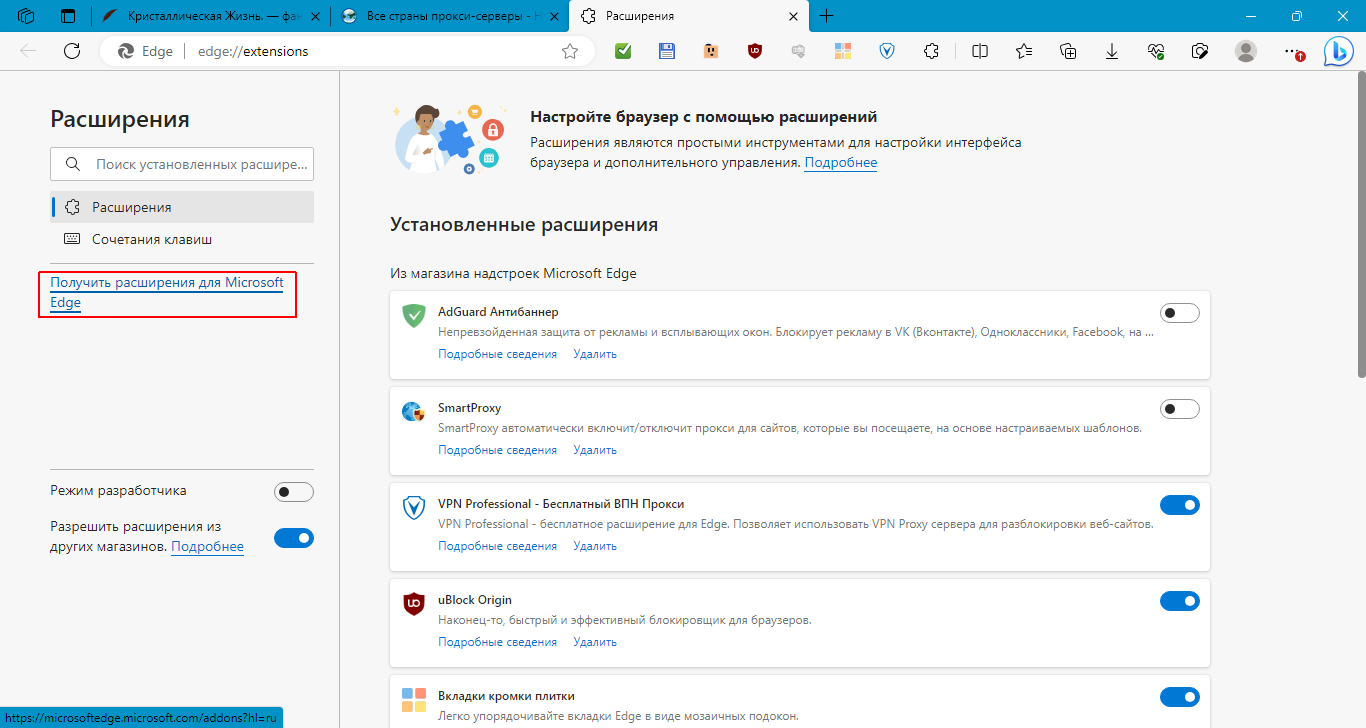Refresh the extensions page

(72, 51)
